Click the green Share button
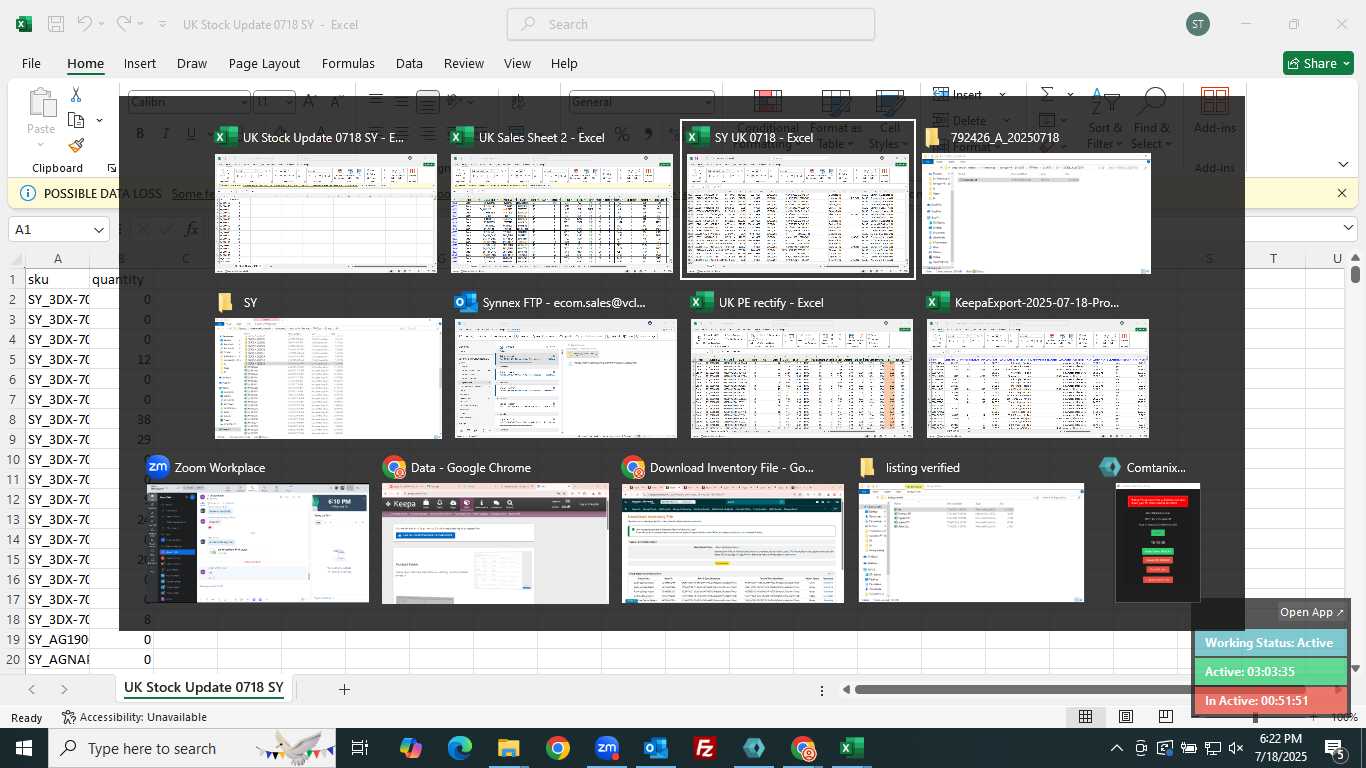This screenshot has width=1366, height=768. (1318, 63)
